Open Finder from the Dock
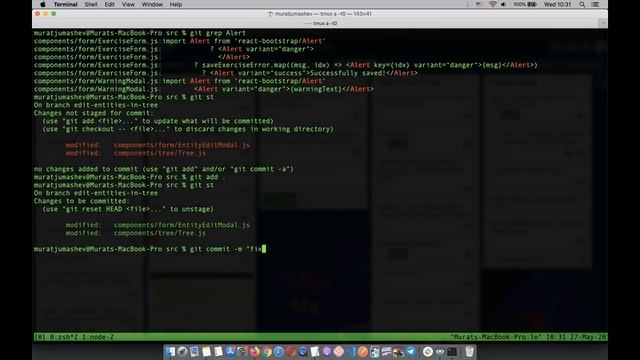The height and width of the screenshot is (360, 640). (x=170, y=351)
